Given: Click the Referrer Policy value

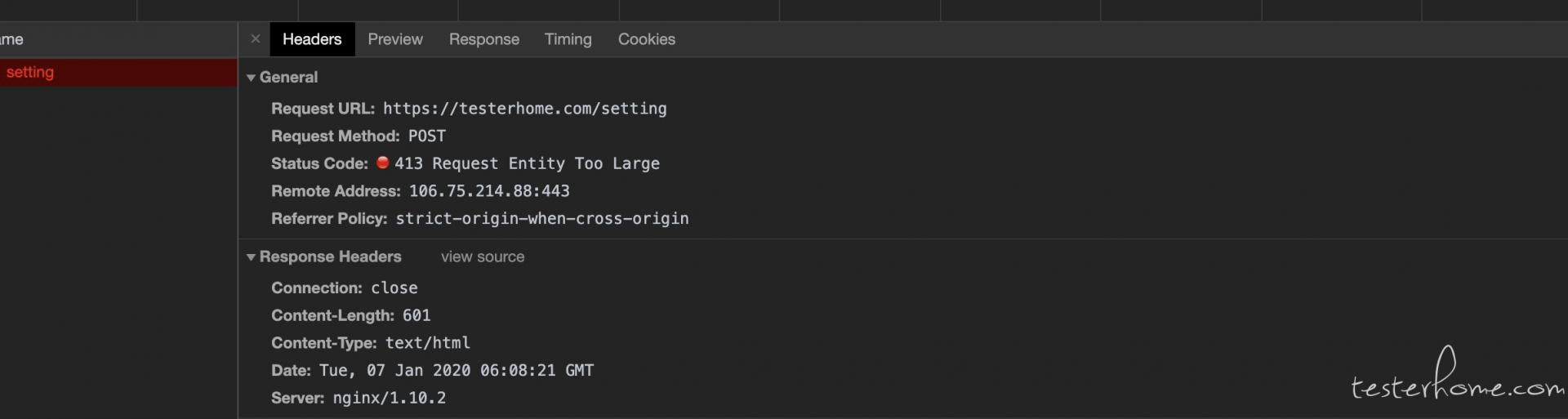Looking at the screenshot, I should [x=542, y=219].
